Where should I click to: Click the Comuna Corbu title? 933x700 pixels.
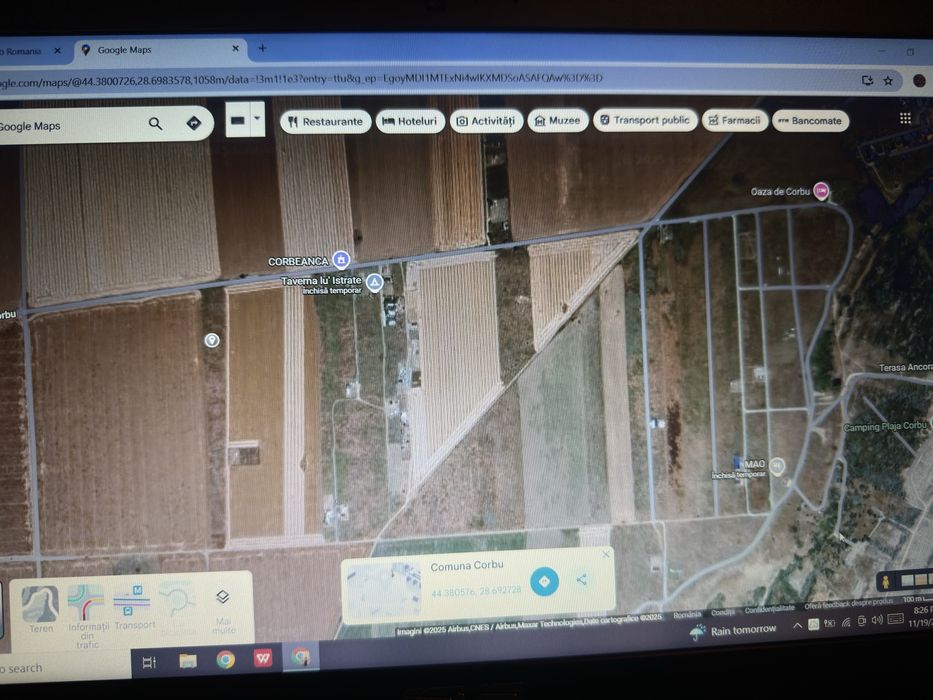click(x=466, y=566)
